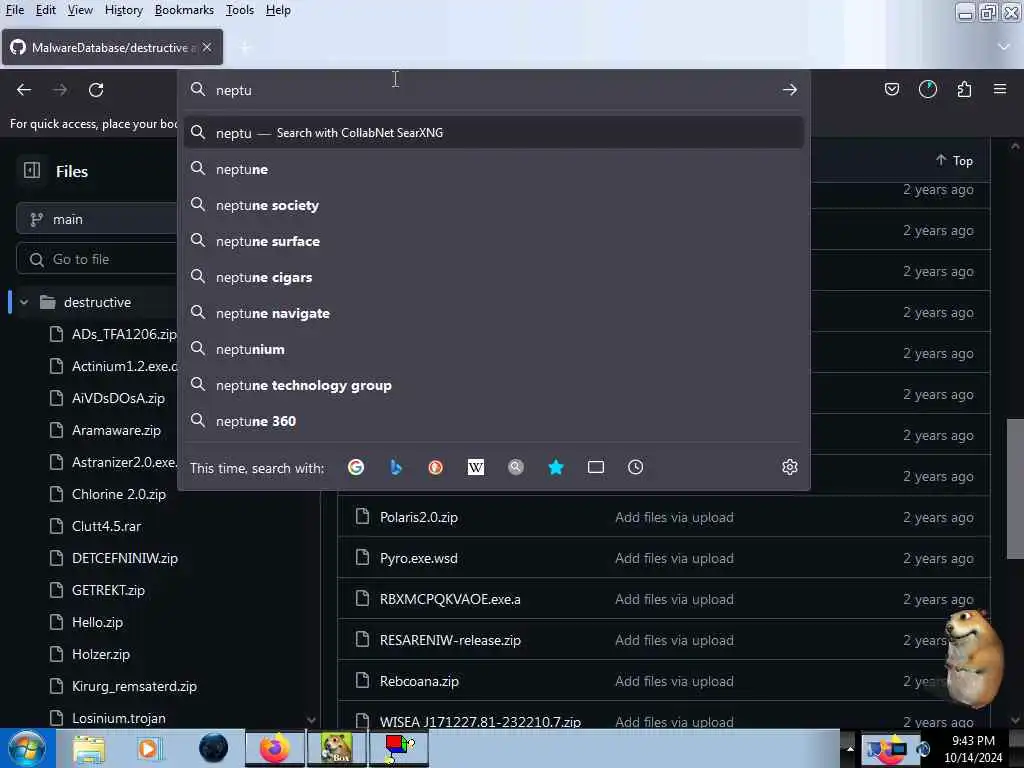
Task: Open the Tools menu
Action: click(240, 10)
